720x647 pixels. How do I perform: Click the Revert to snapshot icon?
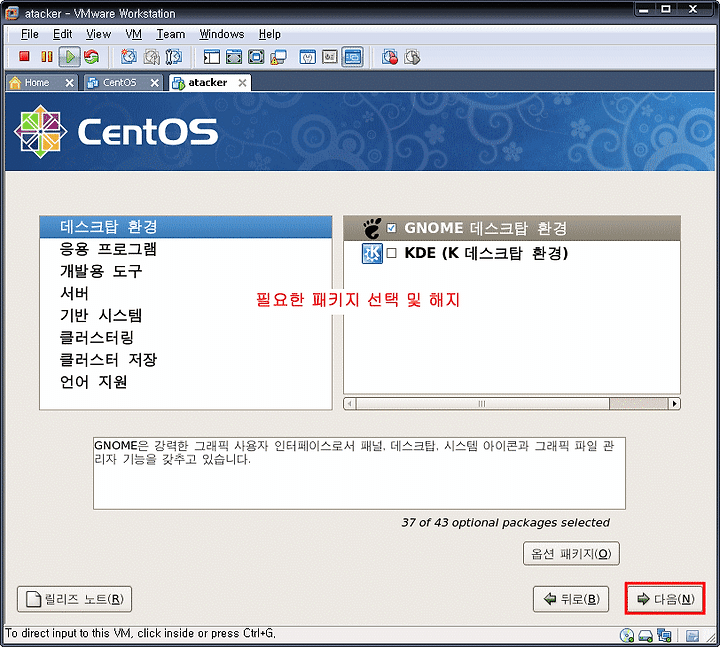pyautogui.click(x=152, y=57)
